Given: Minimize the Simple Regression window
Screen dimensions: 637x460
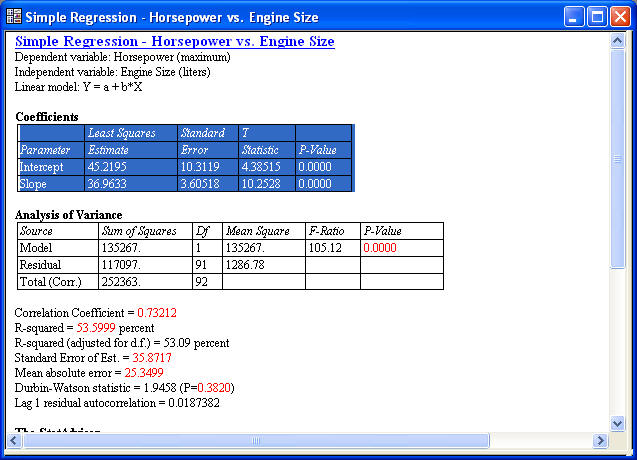Looking at the screenshot, I should coord(574,17).
